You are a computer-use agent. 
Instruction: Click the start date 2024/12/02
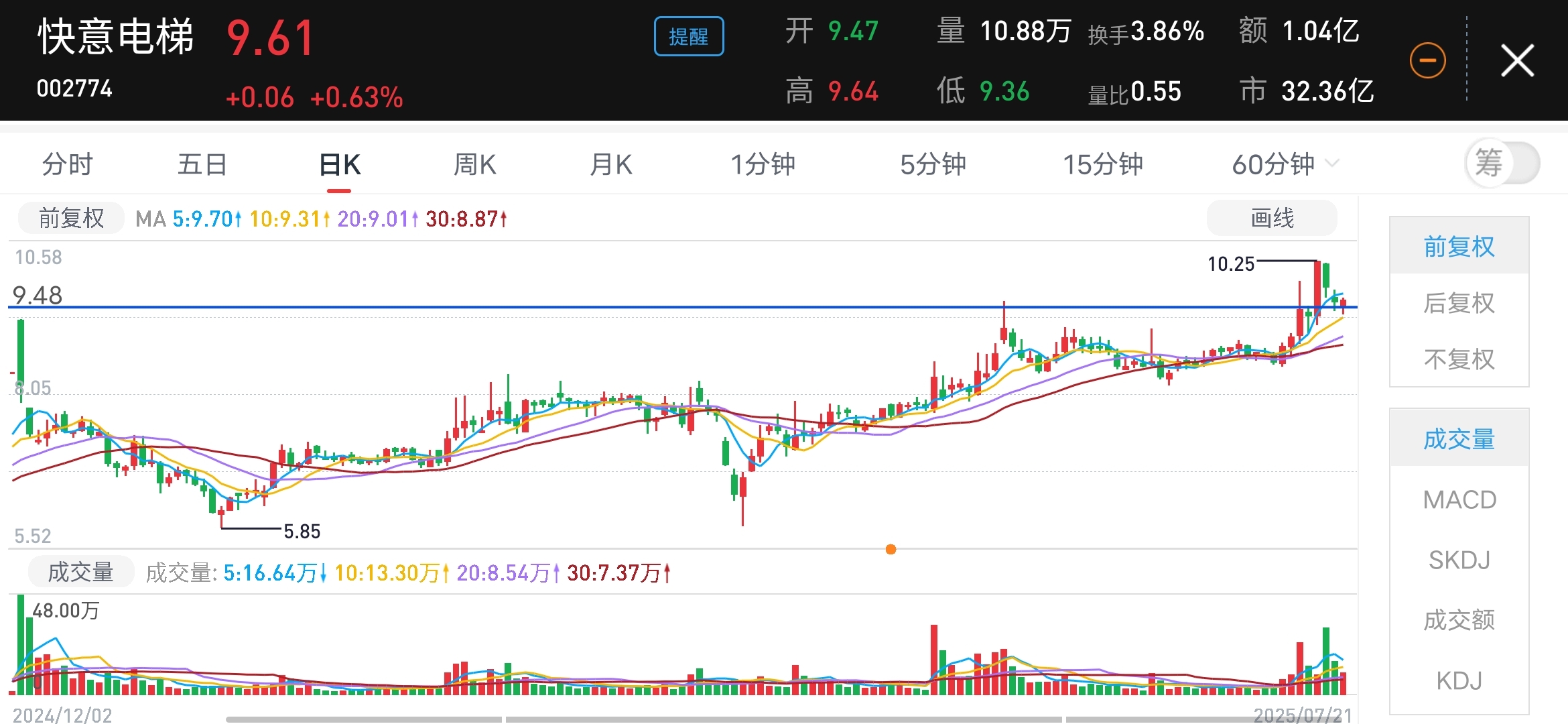pos(63,715)
